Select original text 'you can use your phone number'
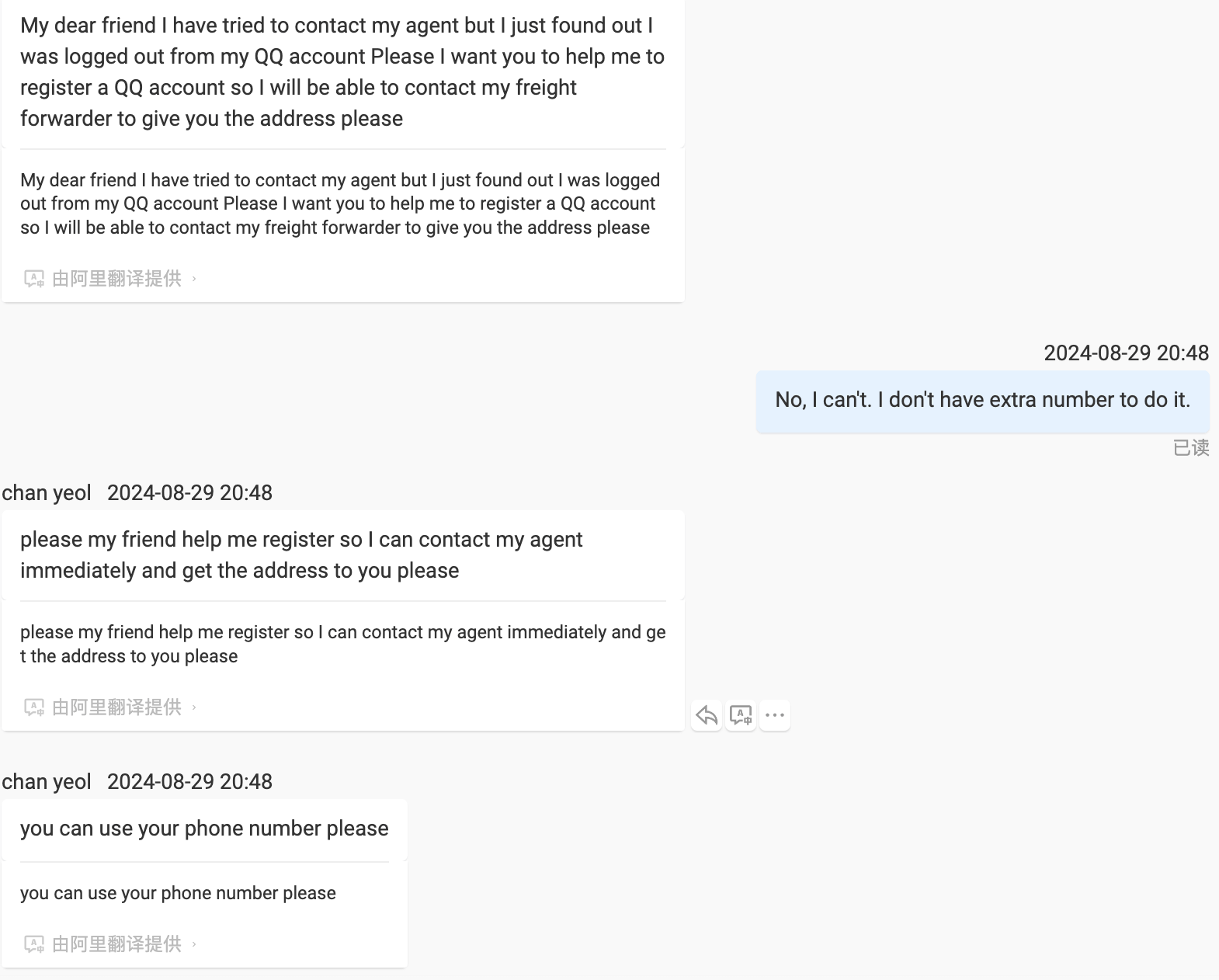Screen dimensions: 1219x980 204,829
